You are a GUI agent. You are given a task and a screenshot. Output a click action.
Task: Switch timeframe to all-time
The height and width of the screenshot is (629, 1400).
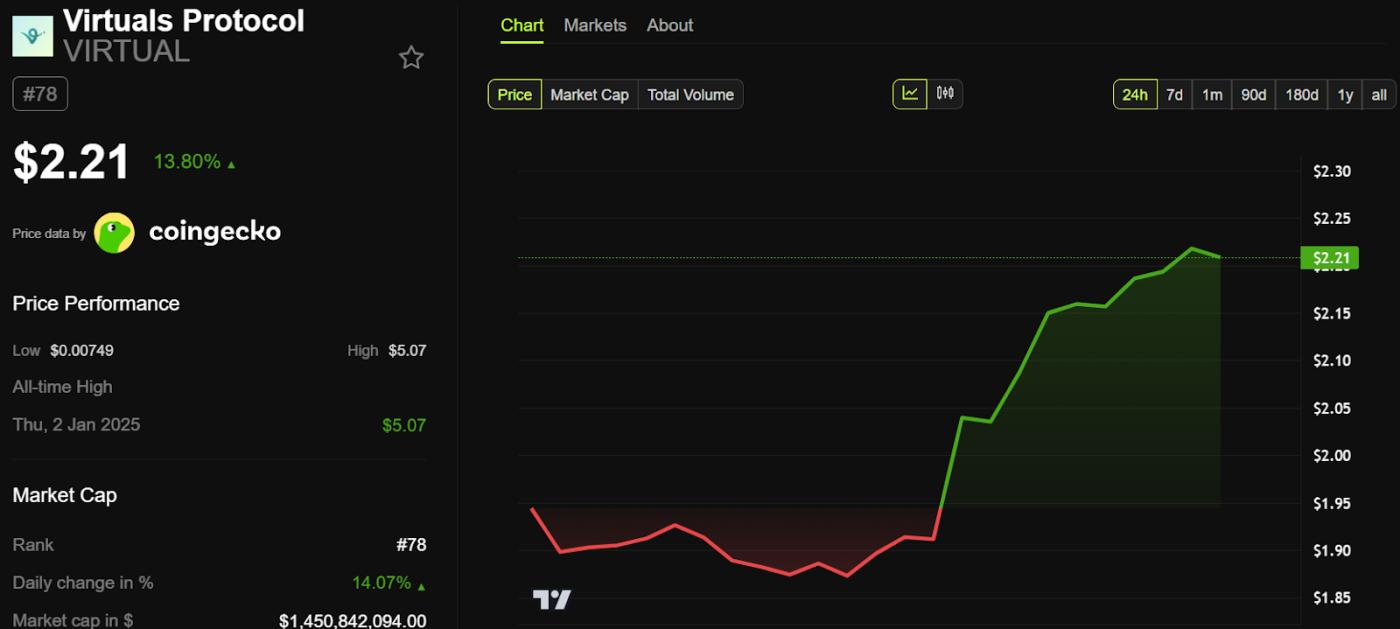(1378, 94)
